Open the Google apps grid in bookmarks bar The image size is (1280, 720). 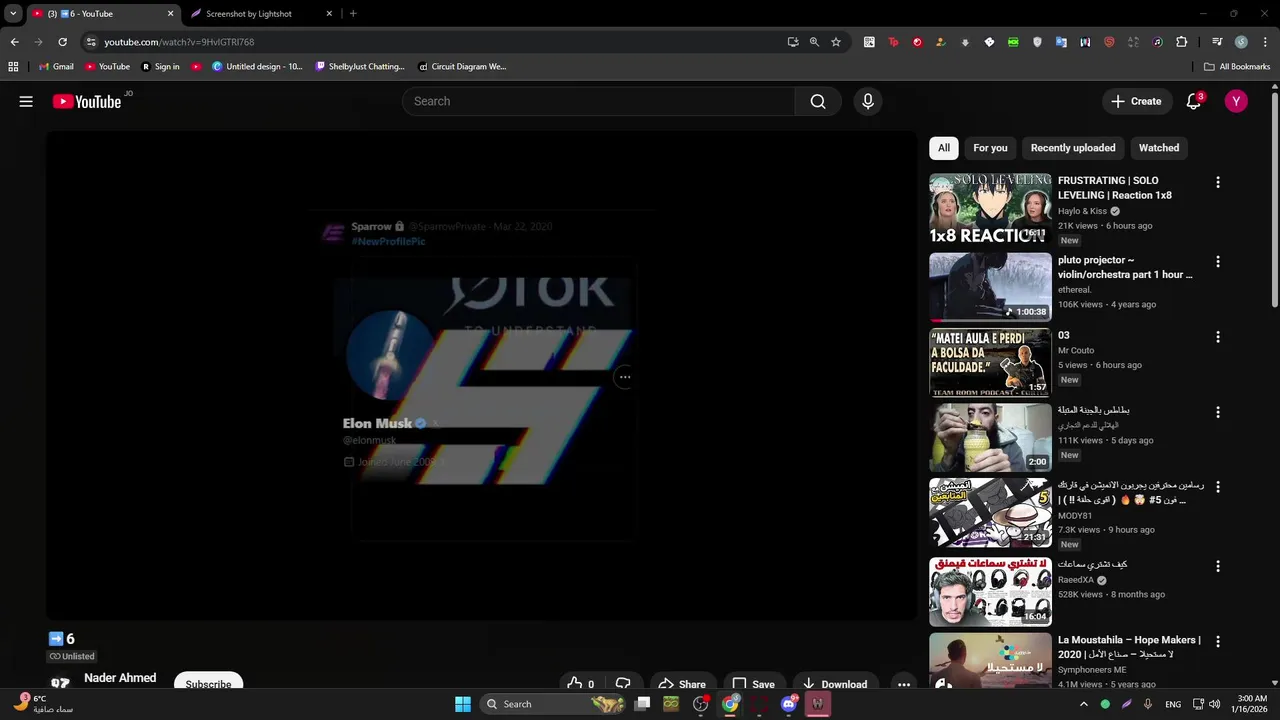coord(13,67)
